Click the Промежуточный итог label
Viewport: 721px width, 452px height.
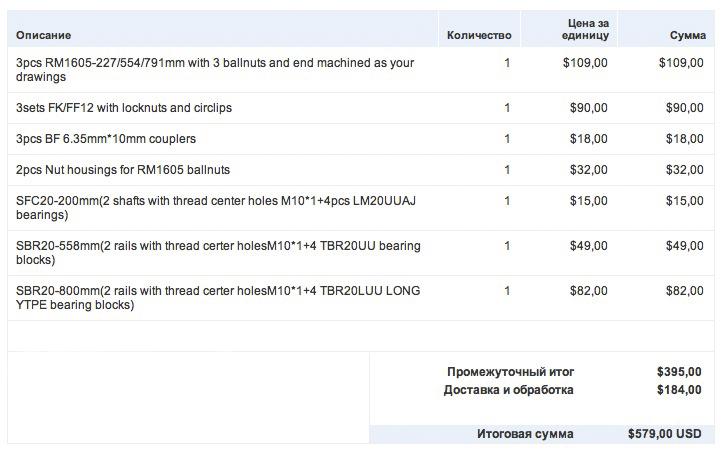[510, 371]
